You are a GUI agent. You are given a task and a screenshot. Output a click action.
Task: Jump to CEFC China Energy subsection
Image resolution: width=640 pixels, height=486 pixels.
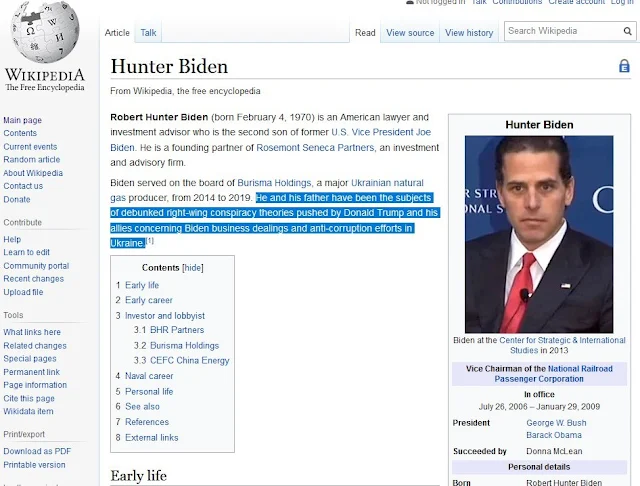pyautogui.click(x=189, y=360)
